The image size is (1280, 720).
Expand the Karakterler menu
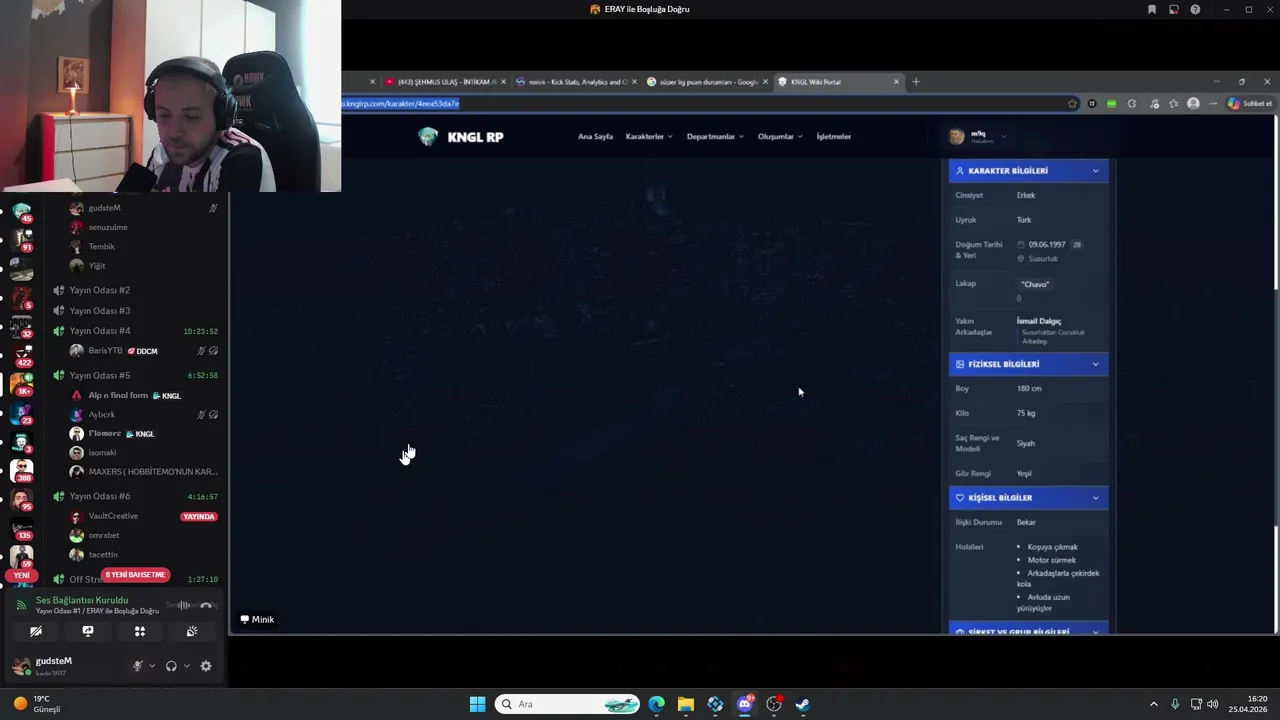pyautogui.click(x=649, y=137)
